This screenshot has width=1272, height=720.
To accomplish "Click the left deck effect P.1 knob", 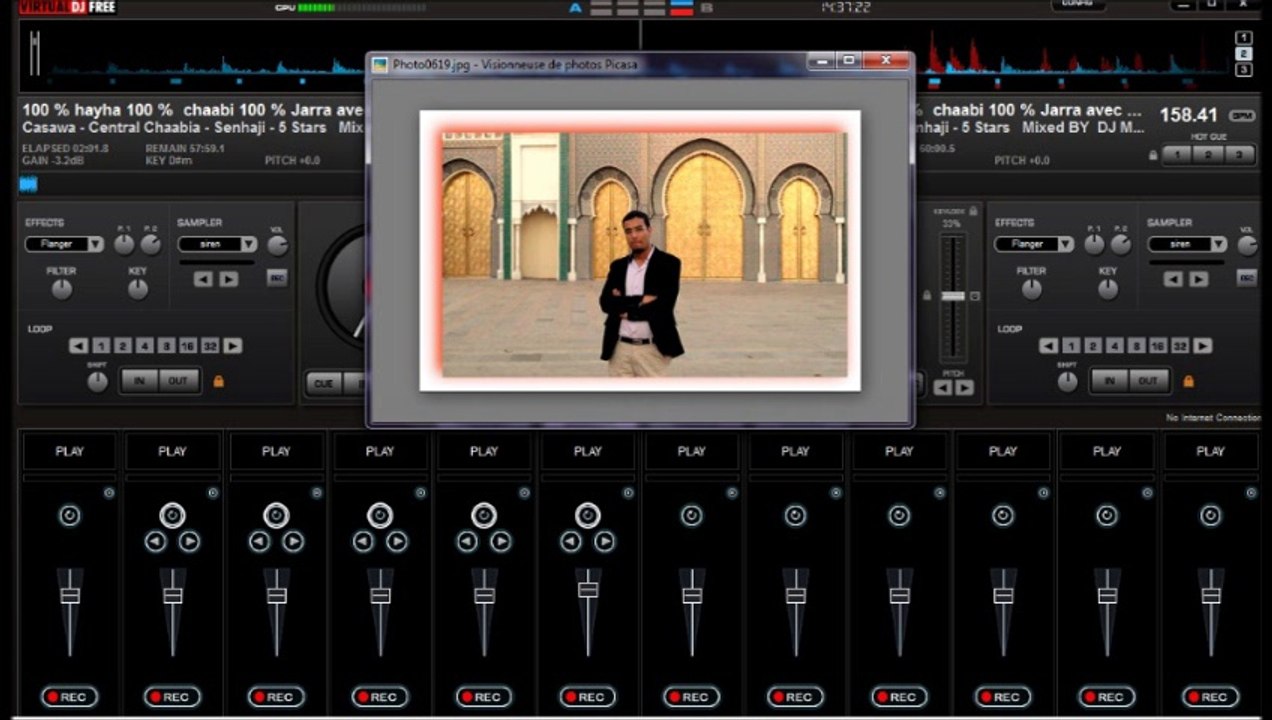I will (124, 244).
